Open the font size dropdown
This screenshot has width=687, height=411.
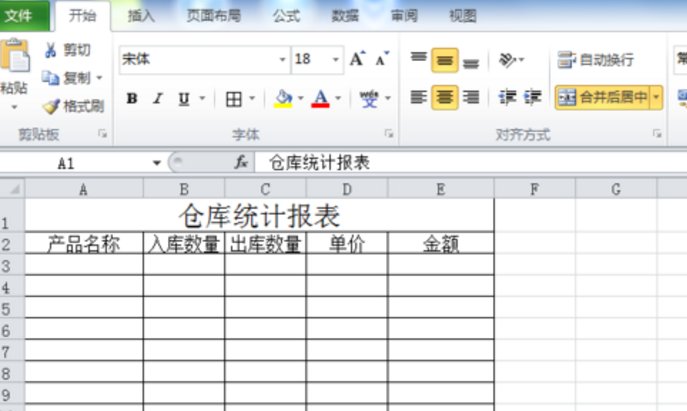tap(336, 60)
